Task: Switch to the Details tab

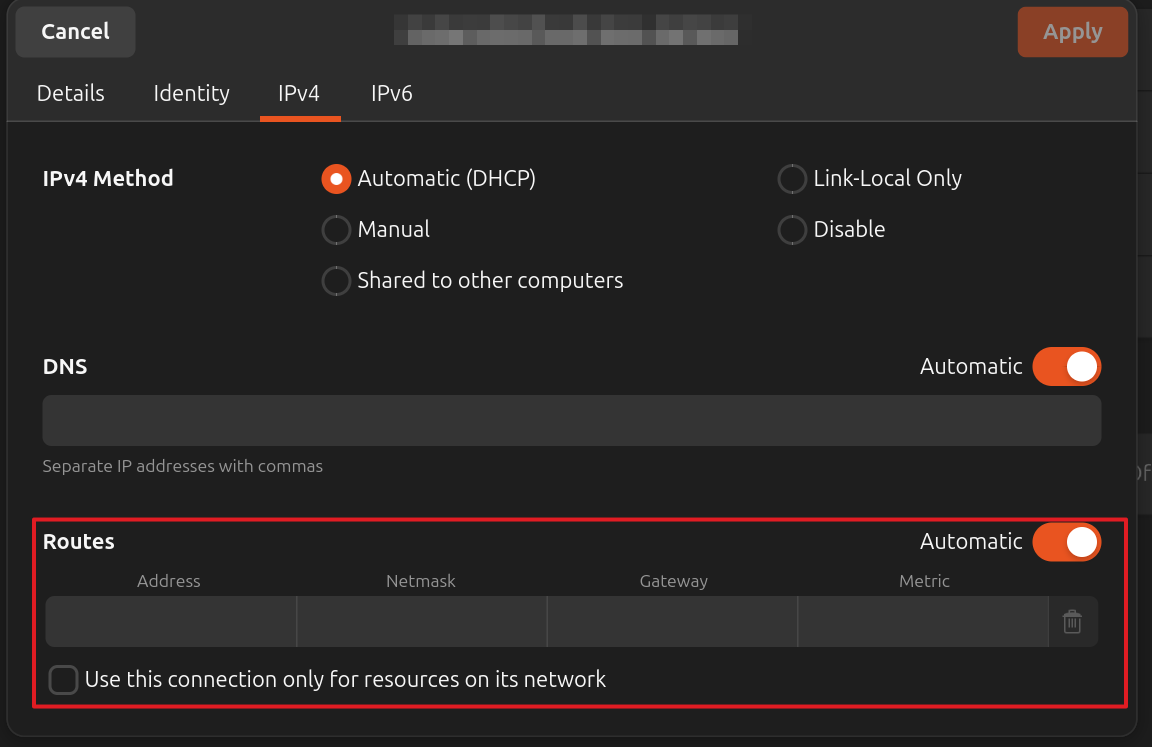Action: click(71, 94)
